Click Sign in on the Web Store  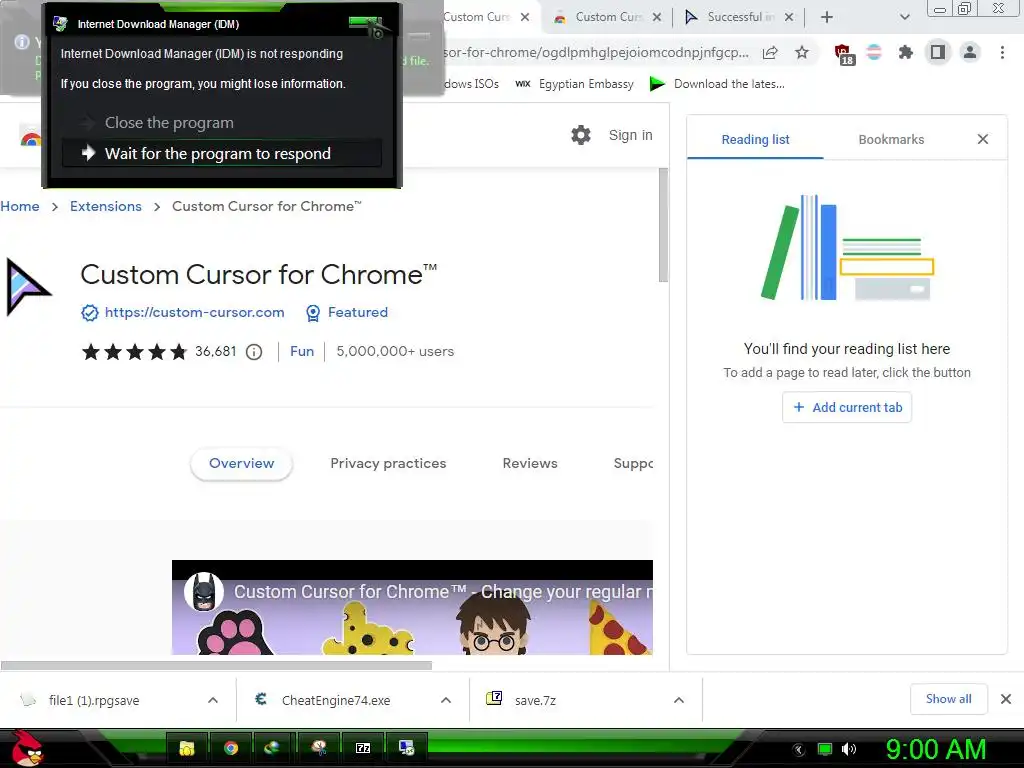(x=630, y=135)
